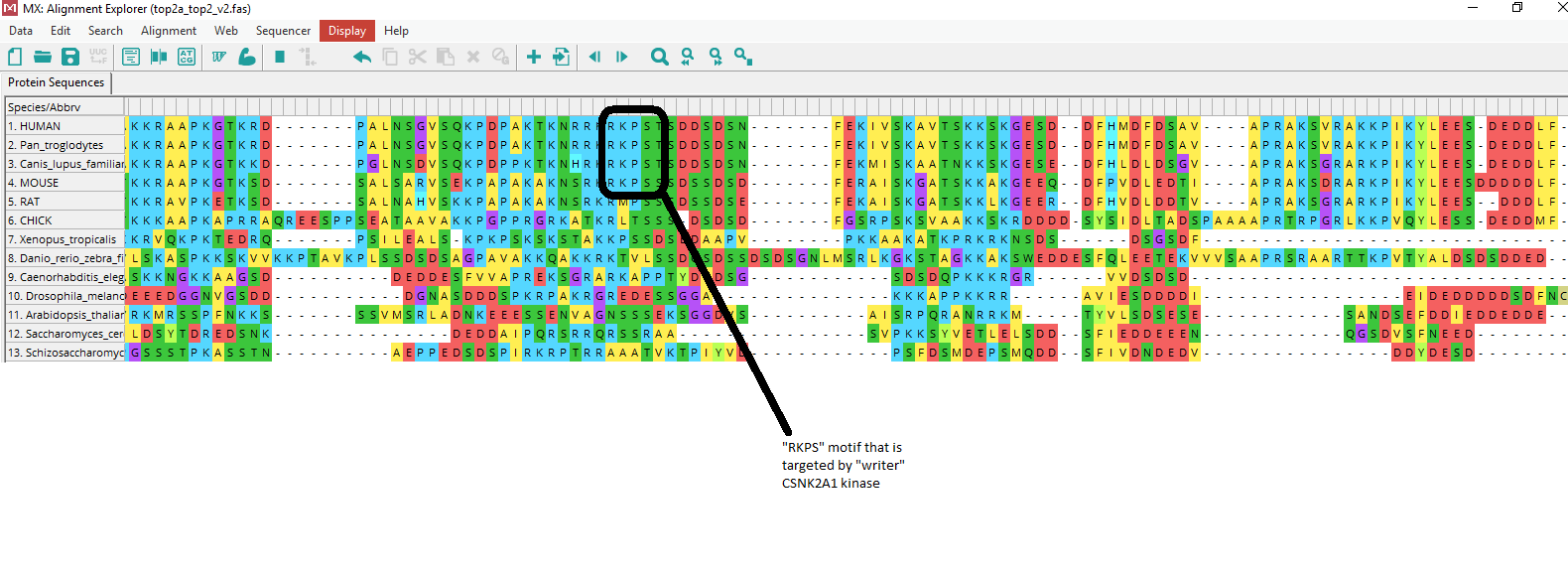Click the undo arrow icon
This screenshot has width=1568, height=580.
[362, 58]
